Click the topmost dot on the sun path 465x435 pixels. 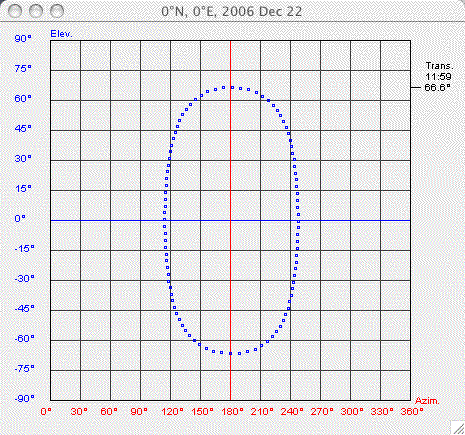[x=232, y=87]
